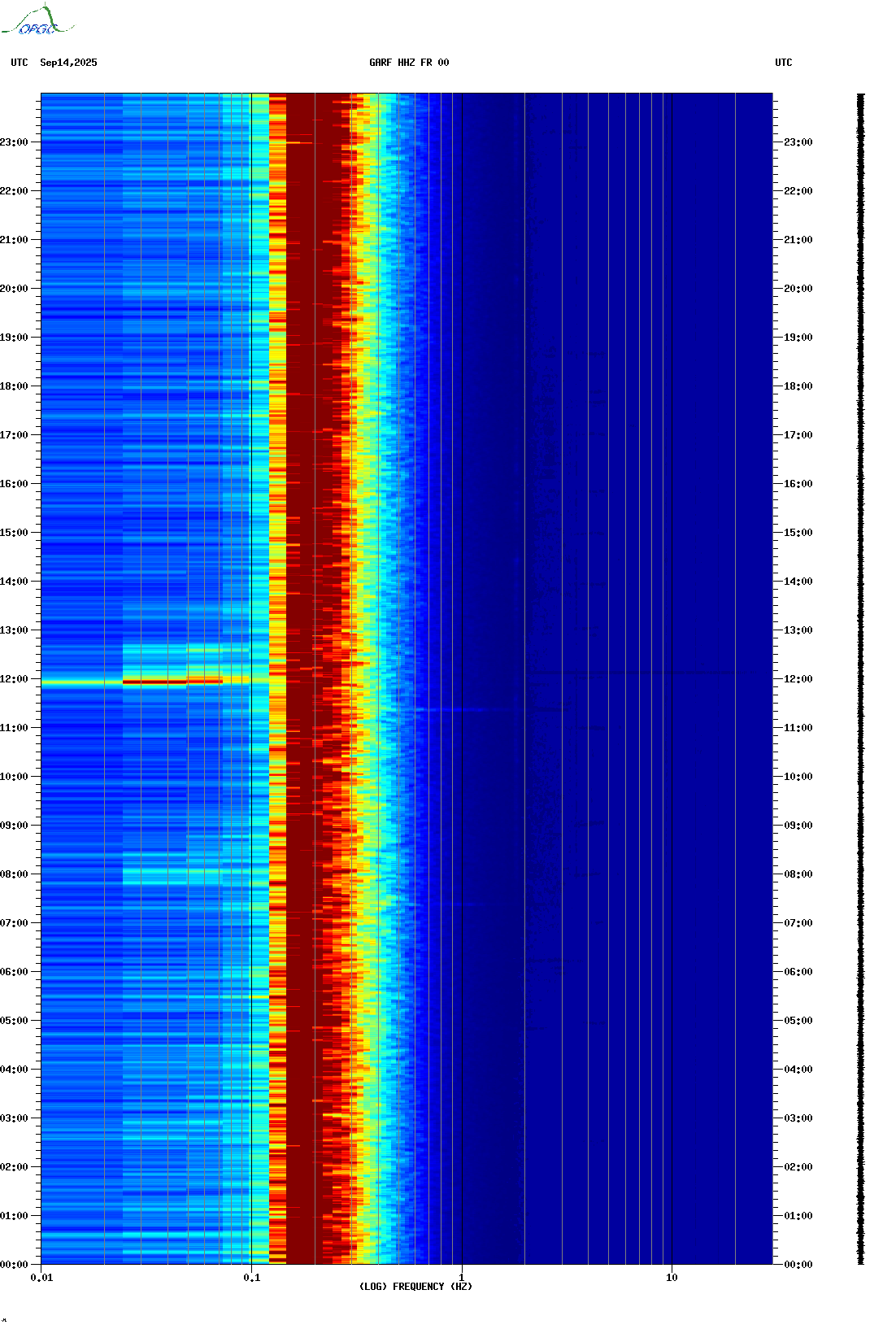
Task: Select 02:00 on the left time axis
Action: (14, 1167)
